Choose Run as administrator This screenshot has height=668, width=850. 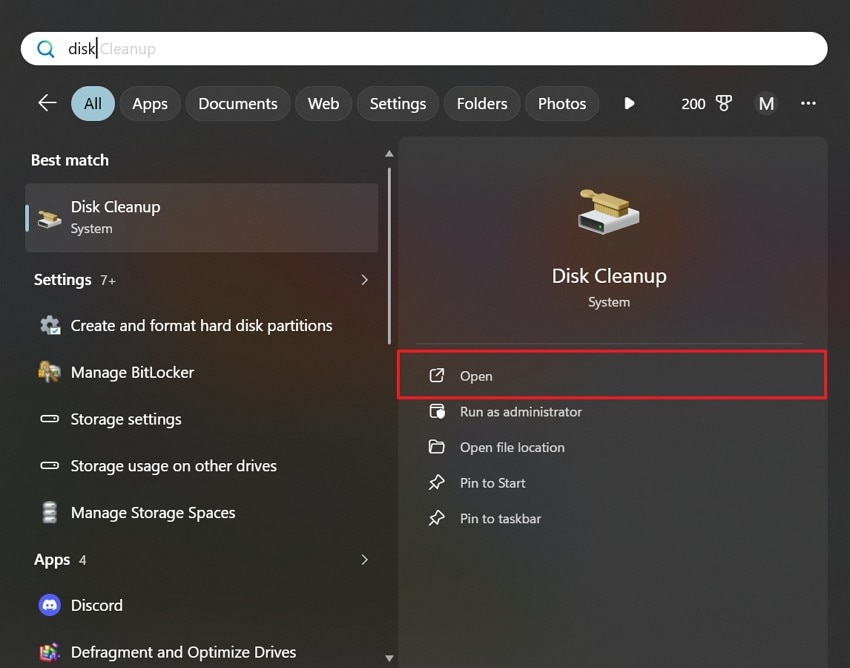611,412
